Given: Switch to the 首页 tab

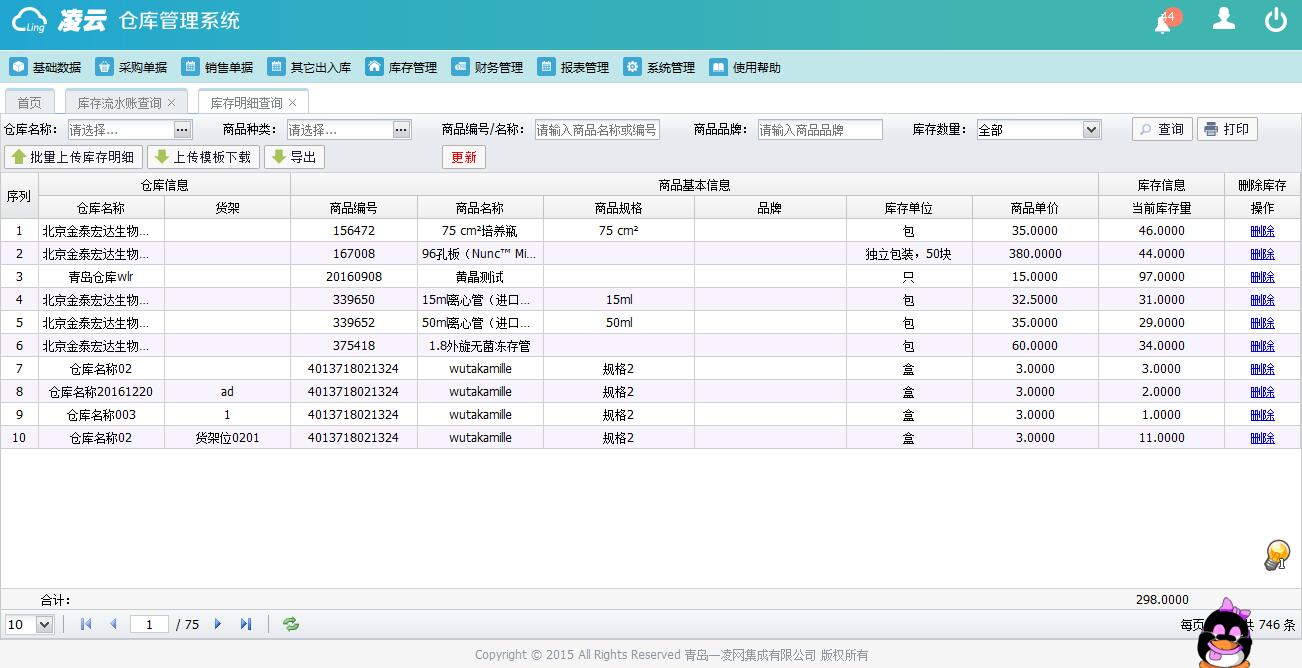Looking at the screenshot, I should point(30,103).
